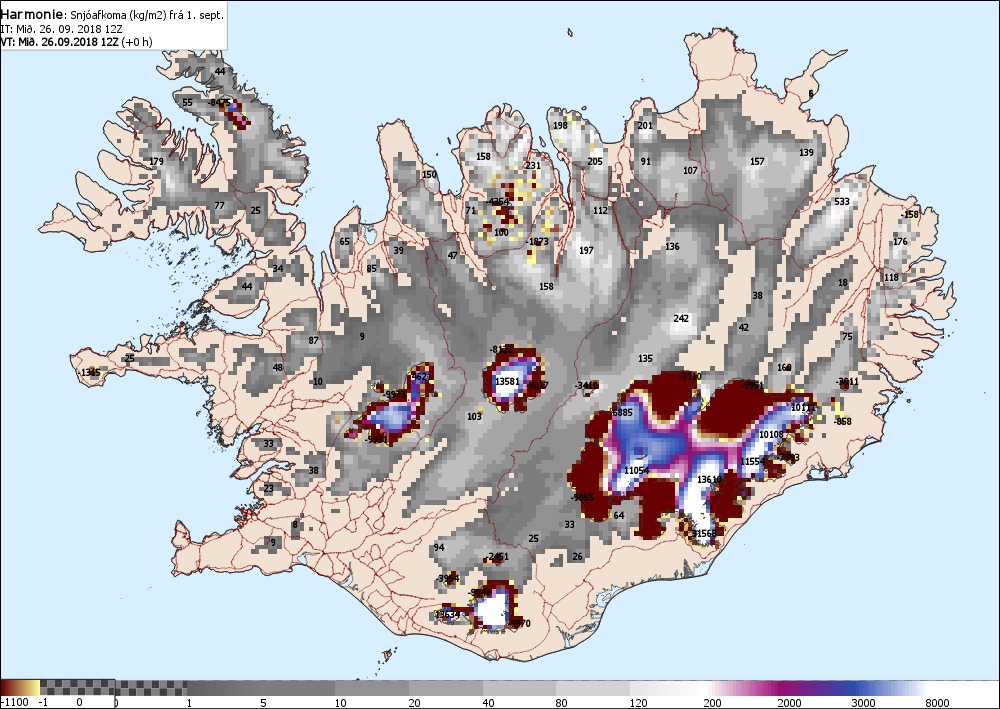Click the 'IT: Mið. 26. 09. 2018 12Z' line
The image size is (1000, 709).
[61, 29]
